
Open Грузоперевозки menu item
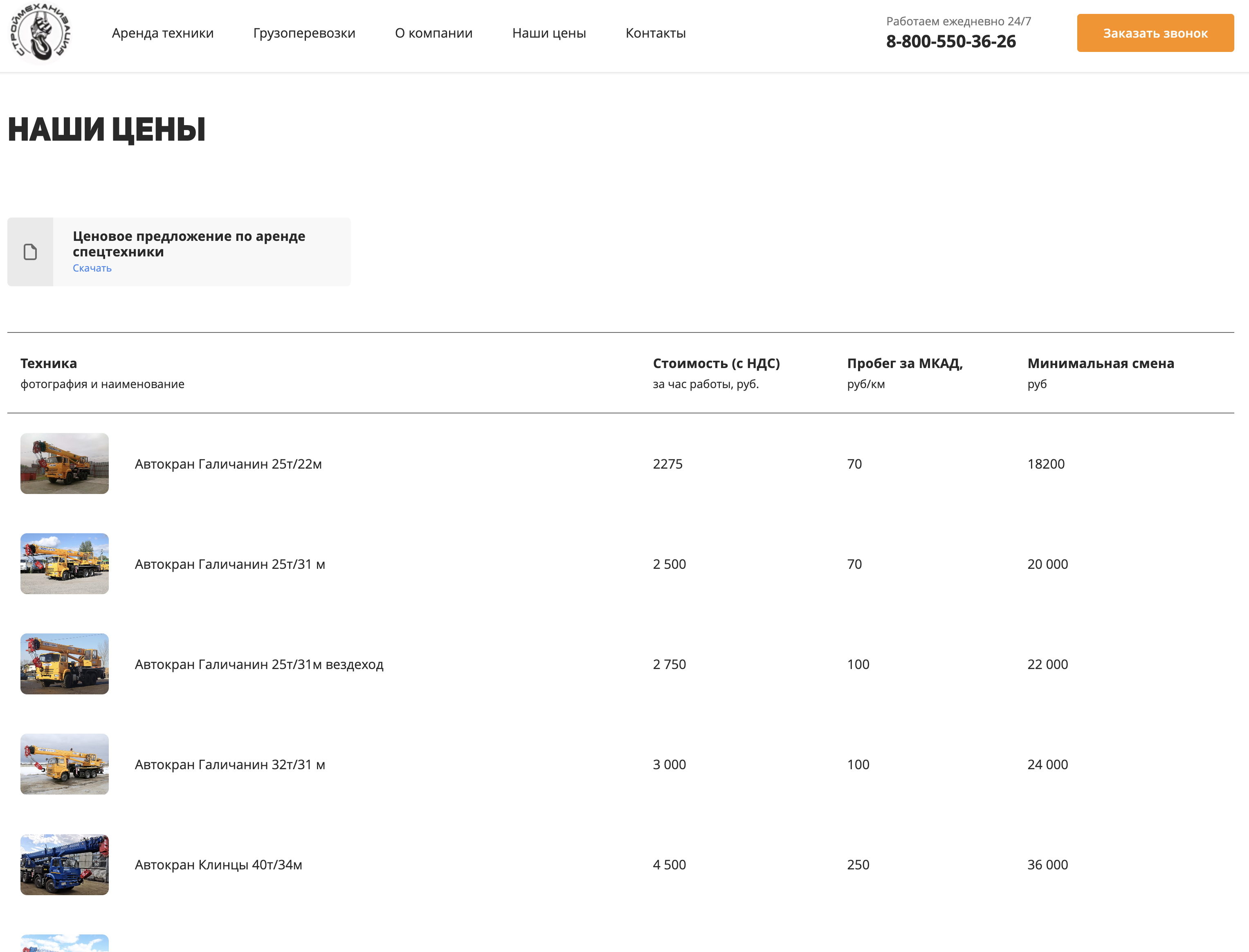pyautogui.click(x=304, y=33)
